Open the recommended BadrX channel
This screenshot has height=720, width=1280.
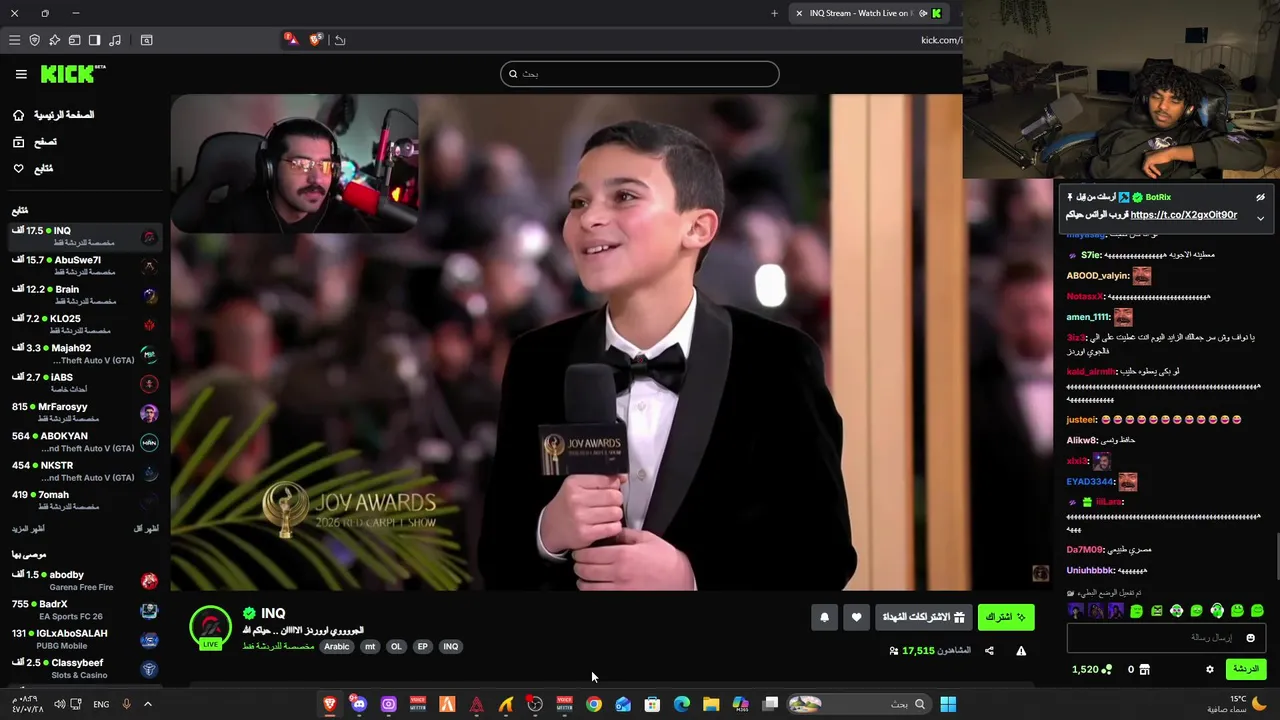pyautogui.click(x=84, y=609)
